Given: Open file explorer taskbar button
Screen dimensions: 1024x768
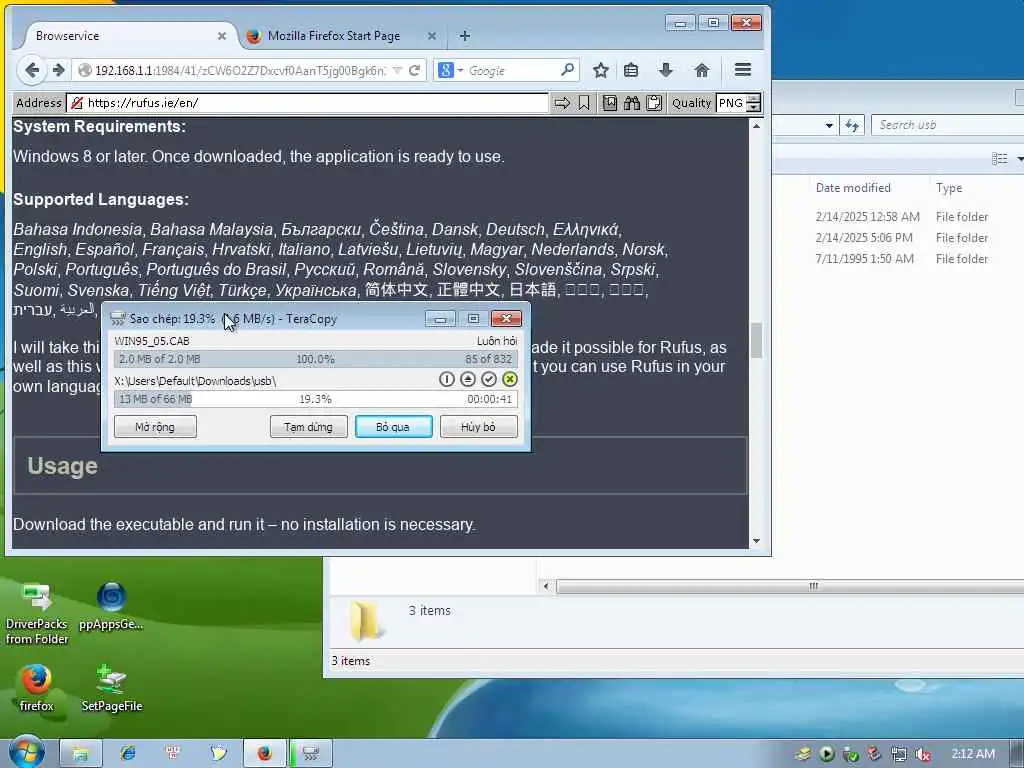Looking at the screenshot, I should pos(80,754).
